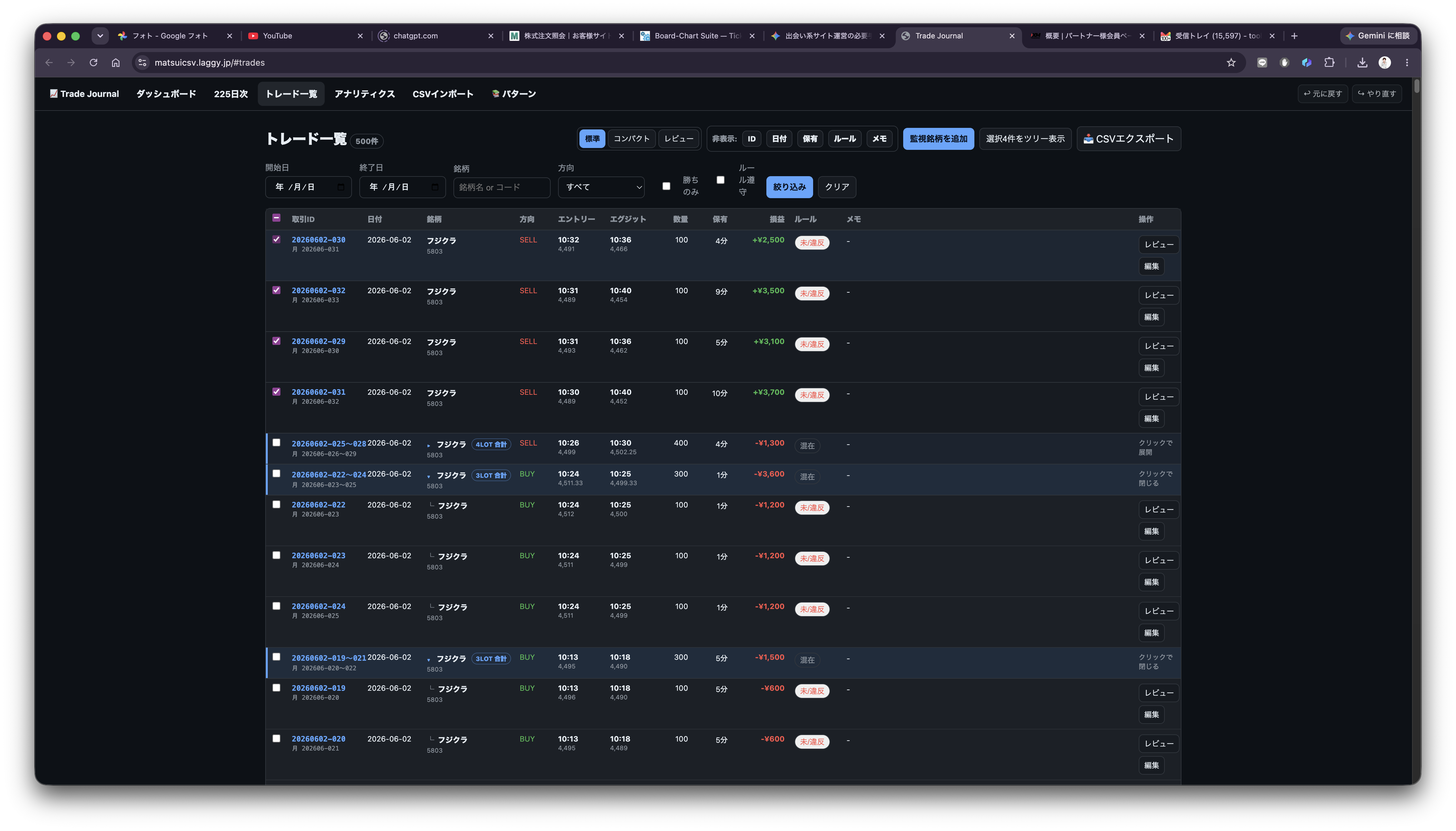The image size is (1456, 831).
Task: Open browser downloads icon
Action: [x=1362, y=63]
